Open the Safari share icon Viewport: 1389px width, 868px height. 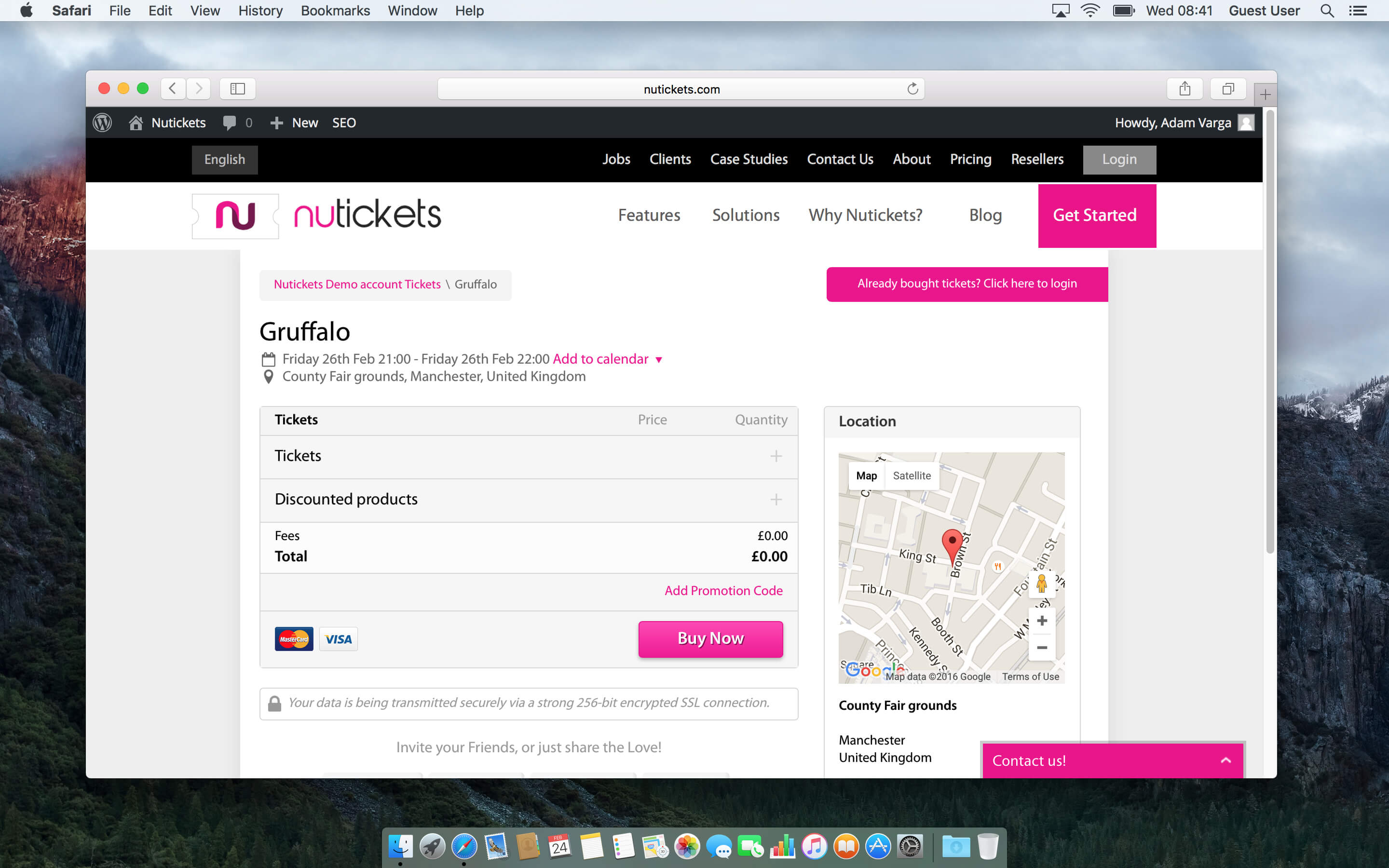1185,89
